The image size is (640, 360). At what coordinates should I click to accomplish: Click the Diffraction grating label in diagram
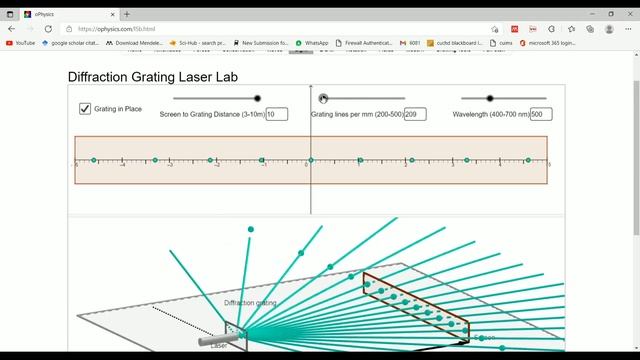[250, 303]
